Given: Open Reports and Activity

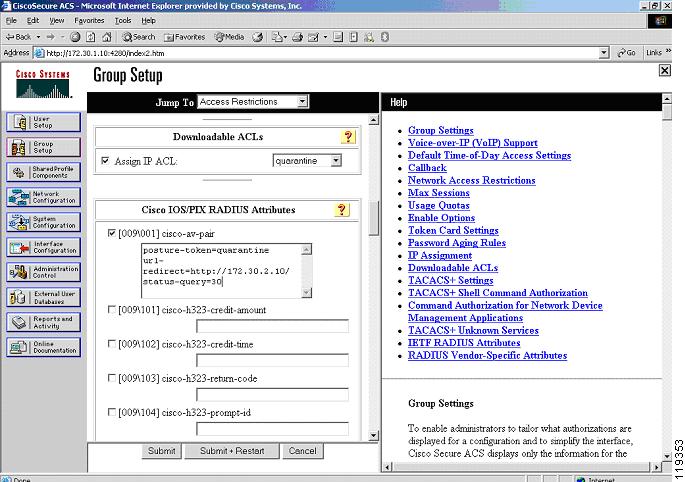Looking at the screenshot, I should click(44, 322).
